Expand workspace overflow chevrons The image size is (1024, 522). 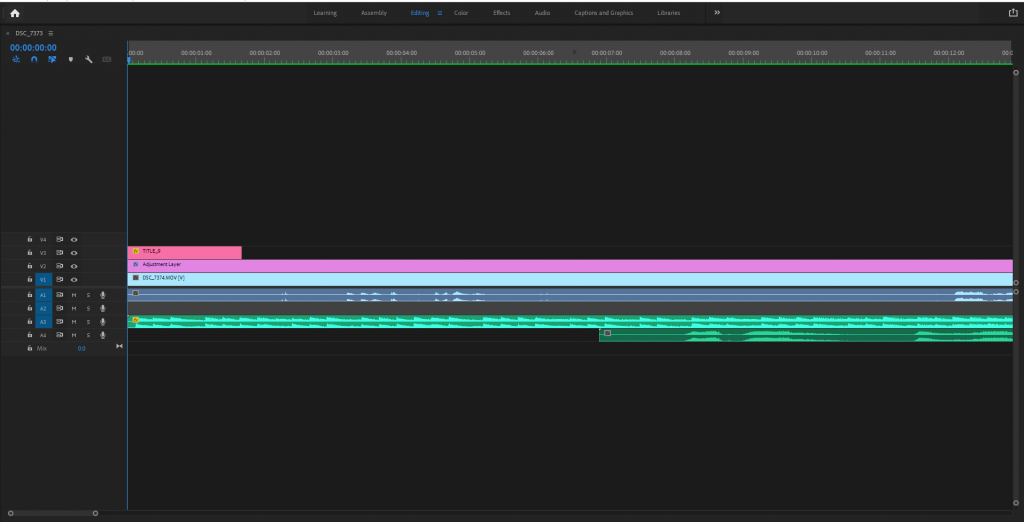(717, 13)
